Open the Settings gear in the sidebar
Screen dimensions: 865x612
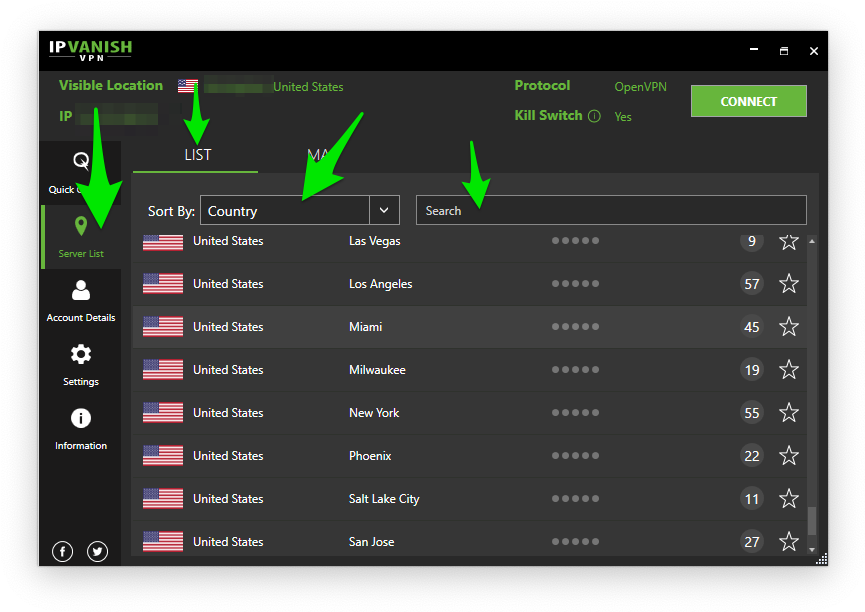tap(81, 365)
